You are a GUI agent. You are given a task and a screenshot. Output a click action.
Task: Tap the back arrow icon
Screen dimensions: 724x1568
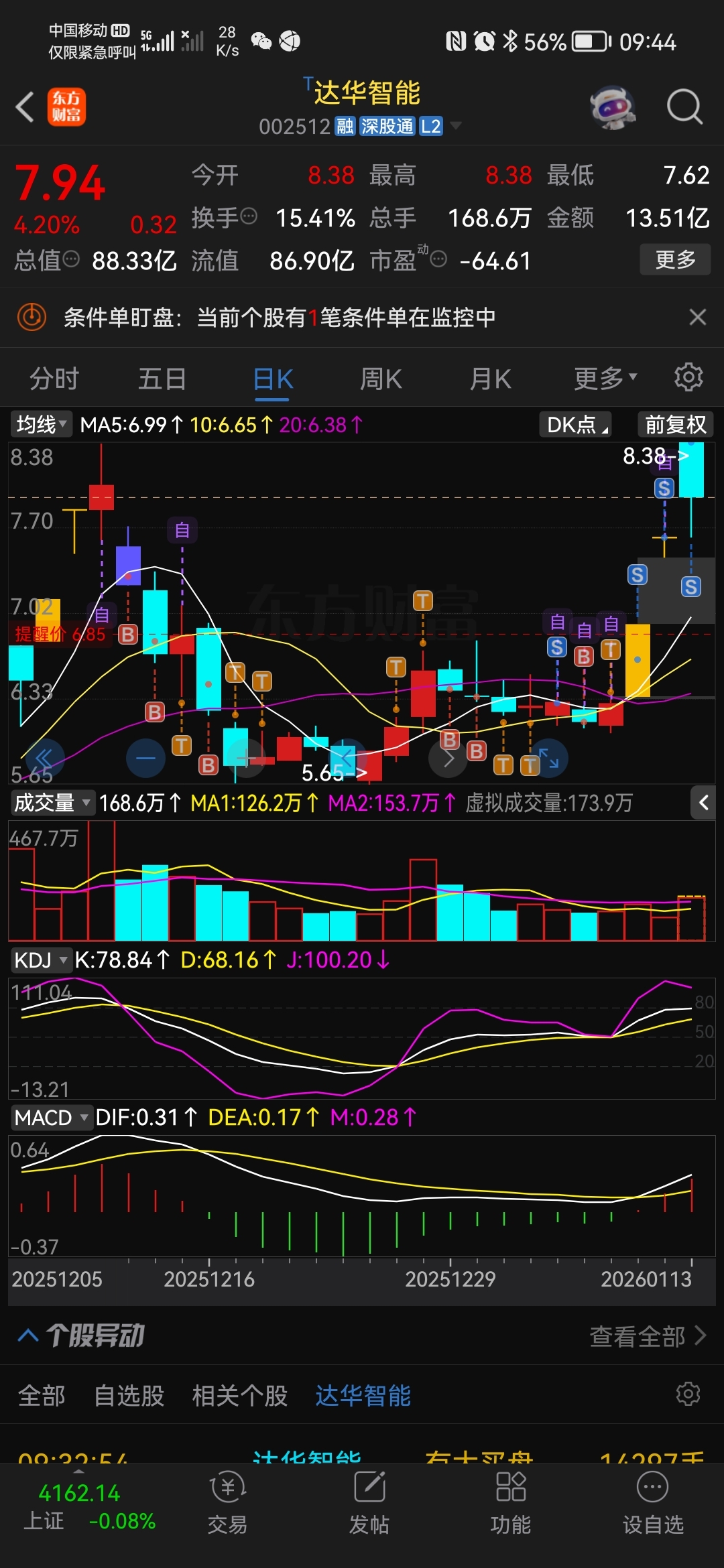(x=25, y=107)
